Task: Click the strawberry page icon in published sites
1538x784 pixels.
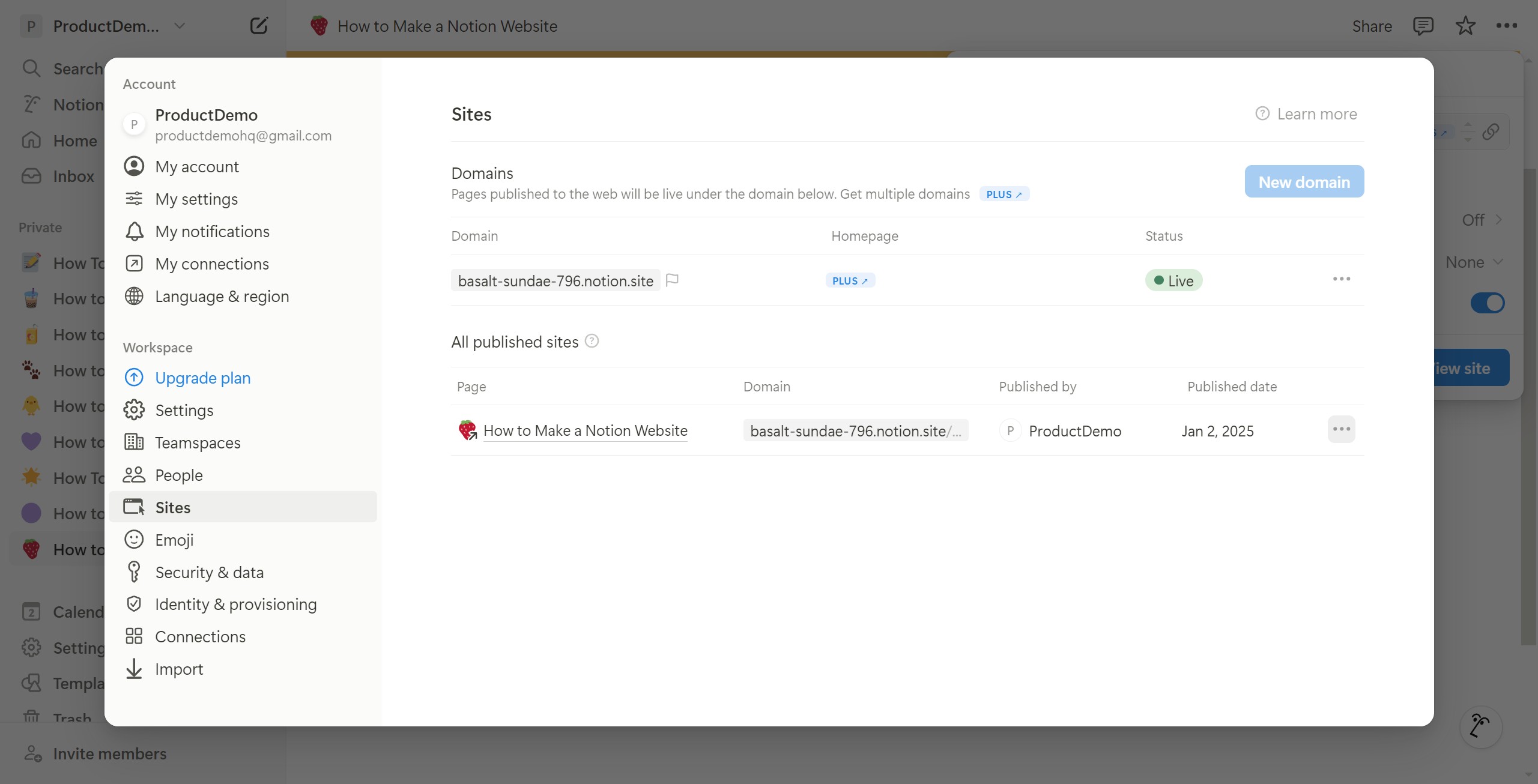Action: (467, 430)
